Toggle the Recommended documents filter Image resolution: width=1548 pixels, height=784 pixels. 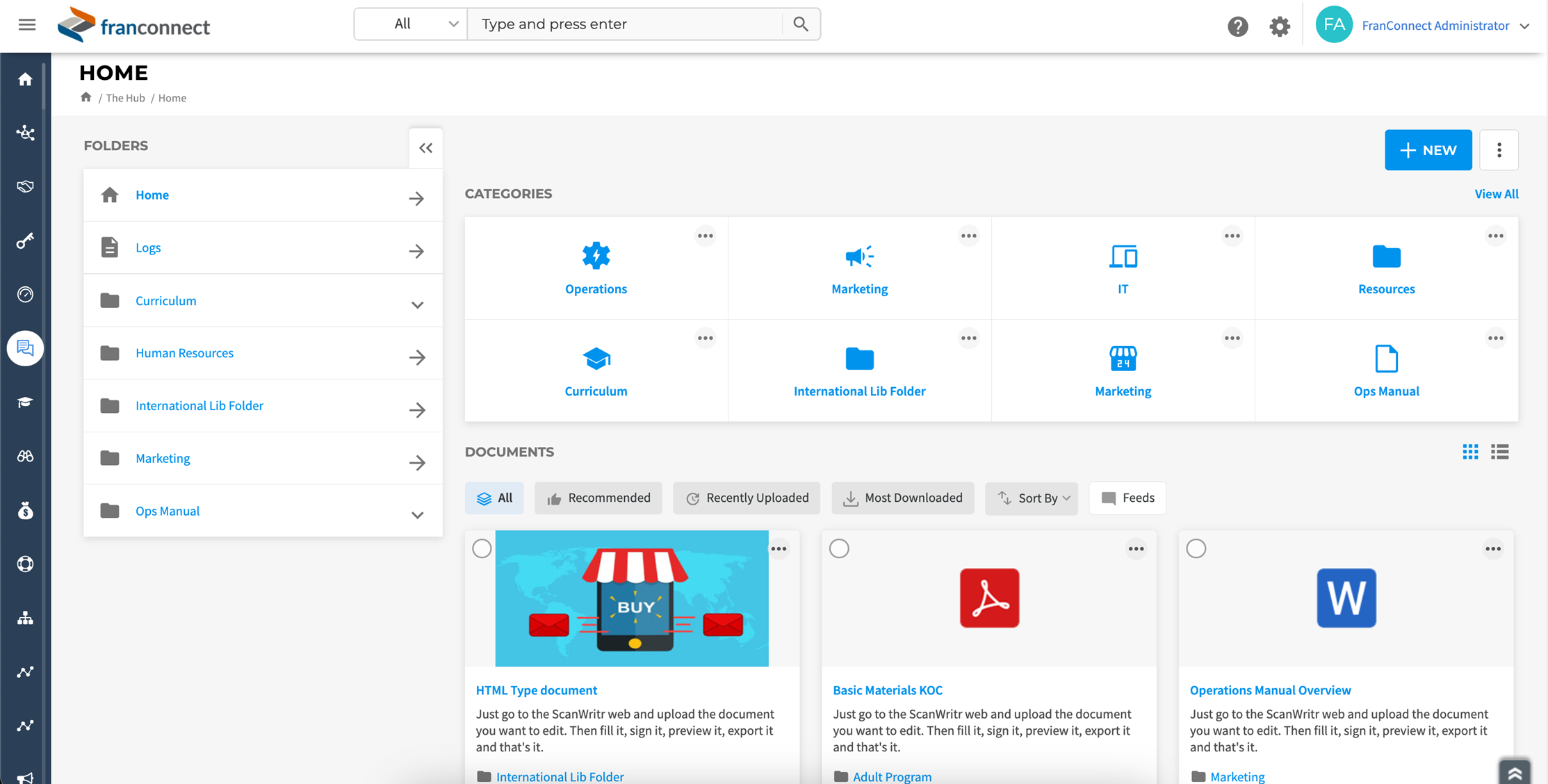tap(600, 497)
